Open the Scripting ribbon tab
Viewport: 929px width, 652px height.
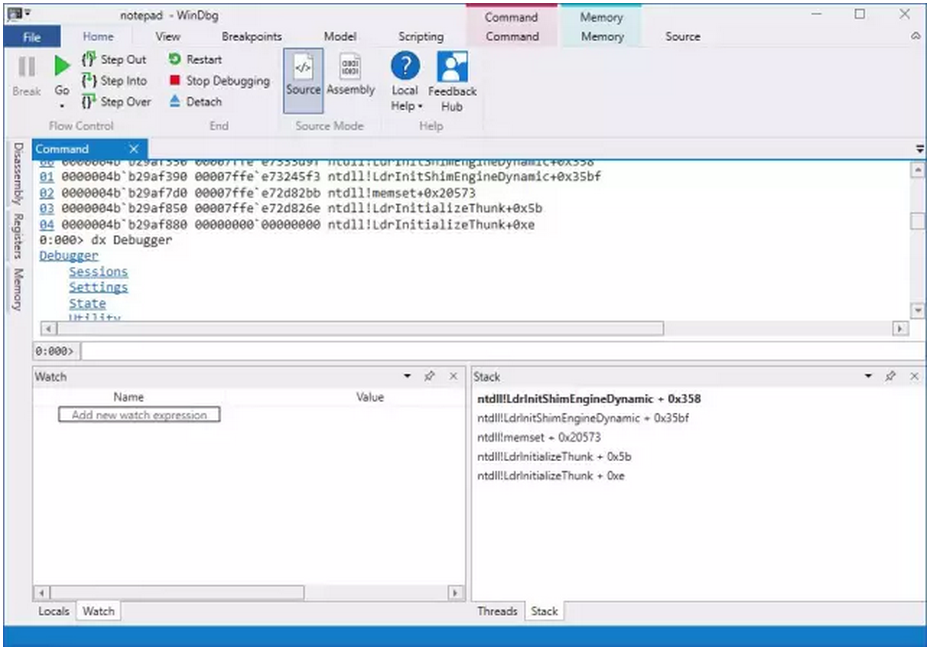tap(421, 36)
